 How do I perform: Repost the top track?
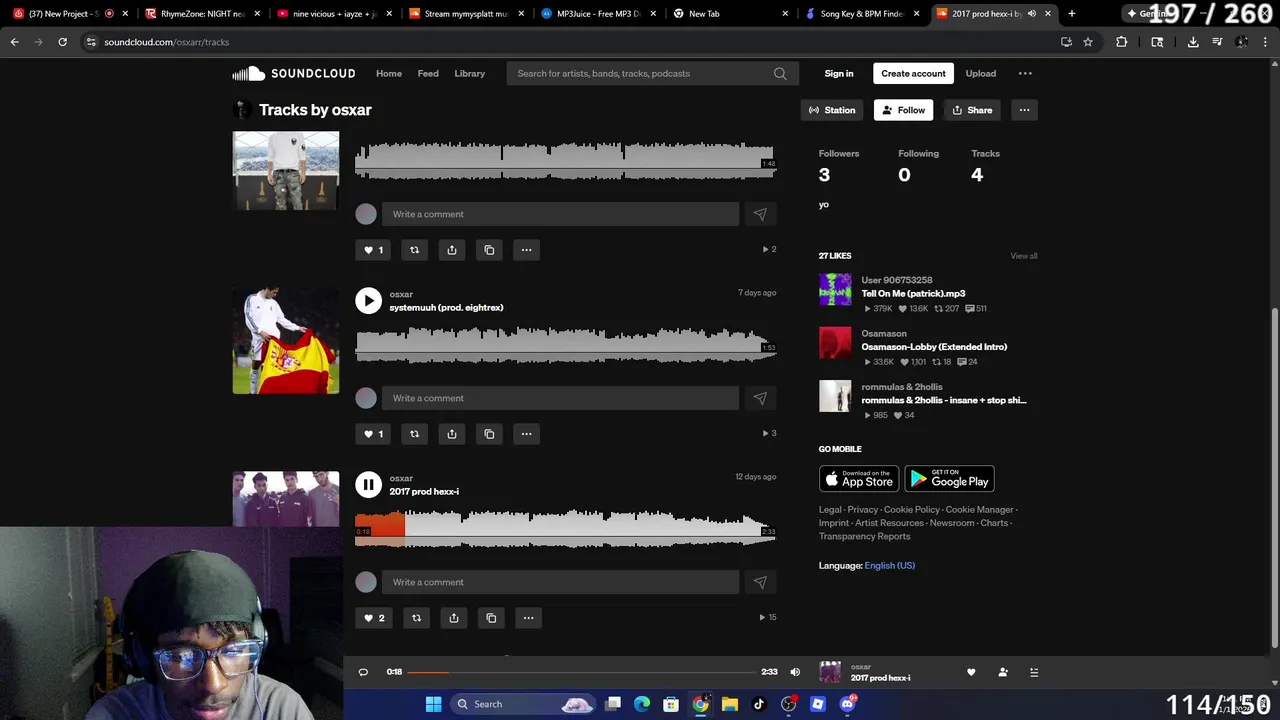[414, 250]
